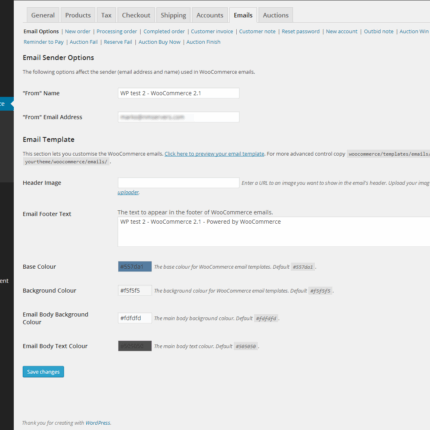Focus the "From" Email Address field

pyautogui.click(x=178, y=117)
